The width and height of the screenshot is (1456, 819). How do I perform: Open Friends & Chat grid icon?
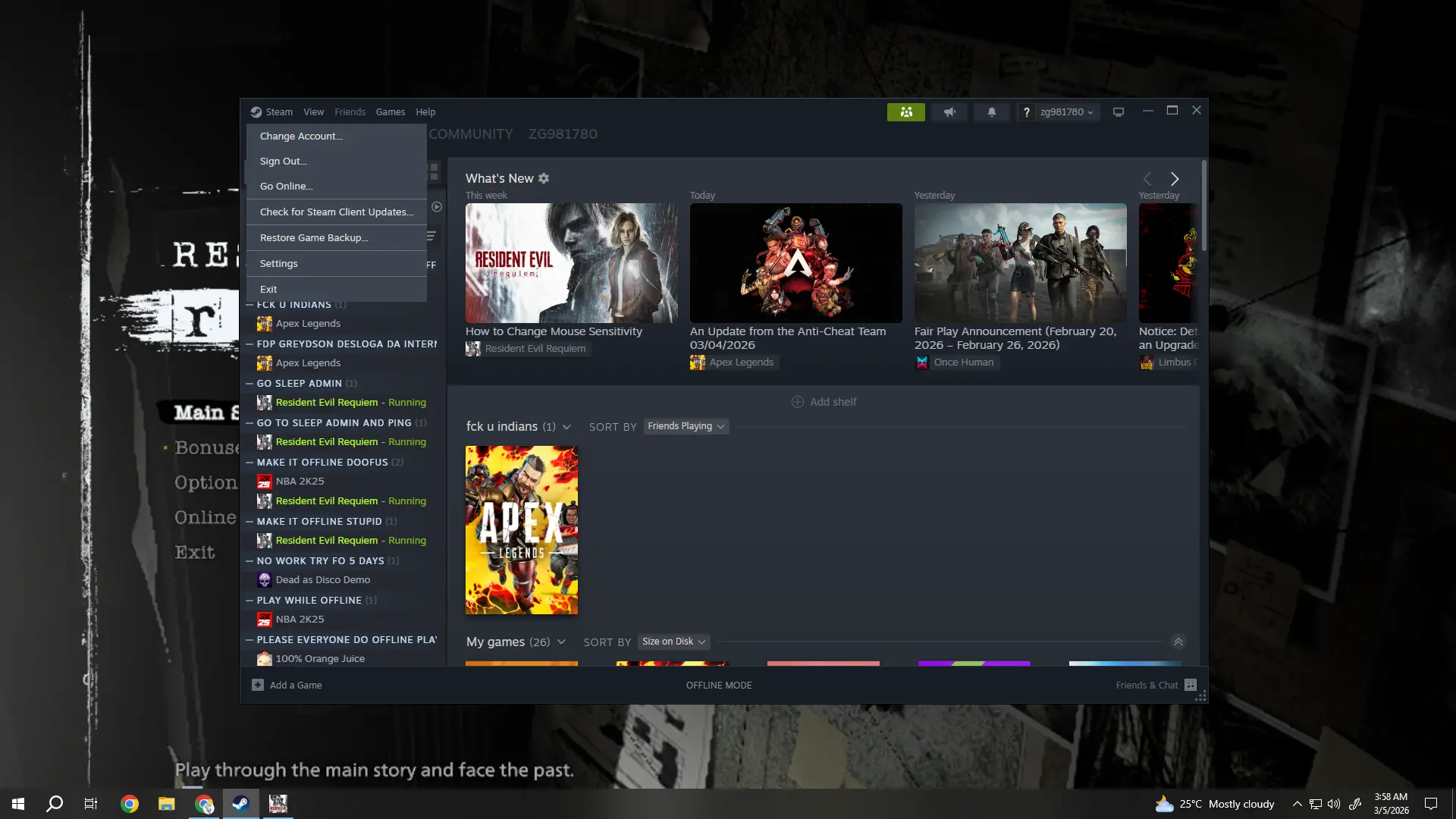coord(1191,685)
